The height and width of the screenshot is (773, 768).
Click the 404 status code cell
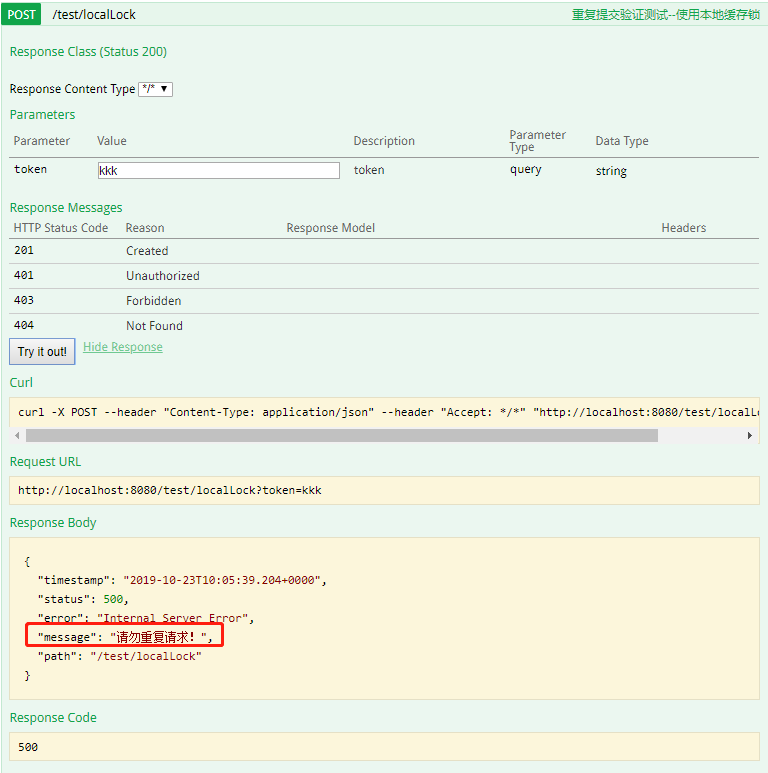tap(24, 325)
